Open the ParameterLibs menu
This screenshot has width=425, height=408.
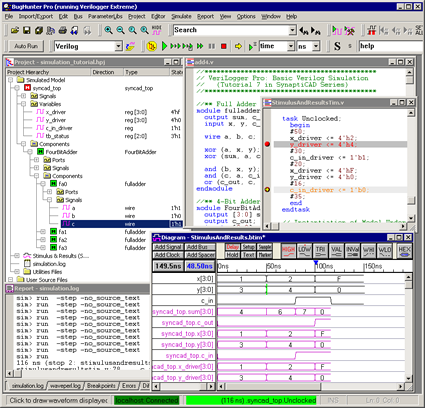coord(105,16)
